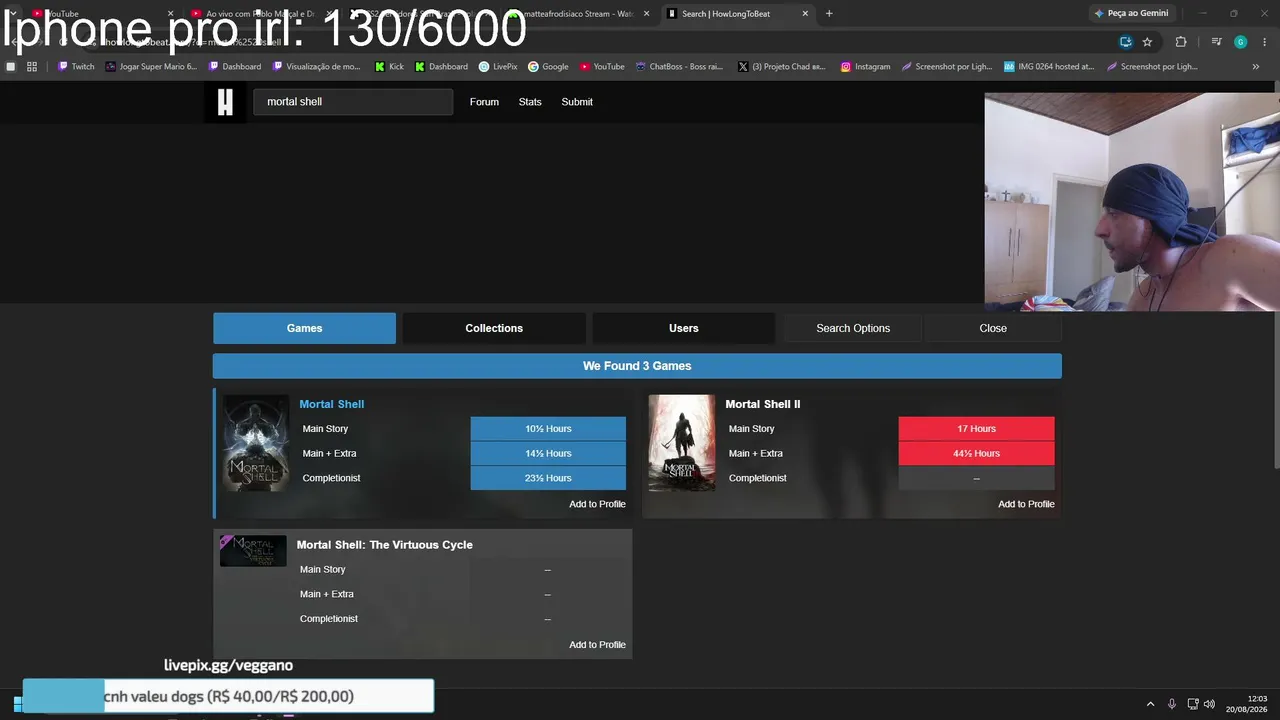This screenshot has width=1280, height=720.
Task: Open the Google bookmark
Action: pos(548,67)
